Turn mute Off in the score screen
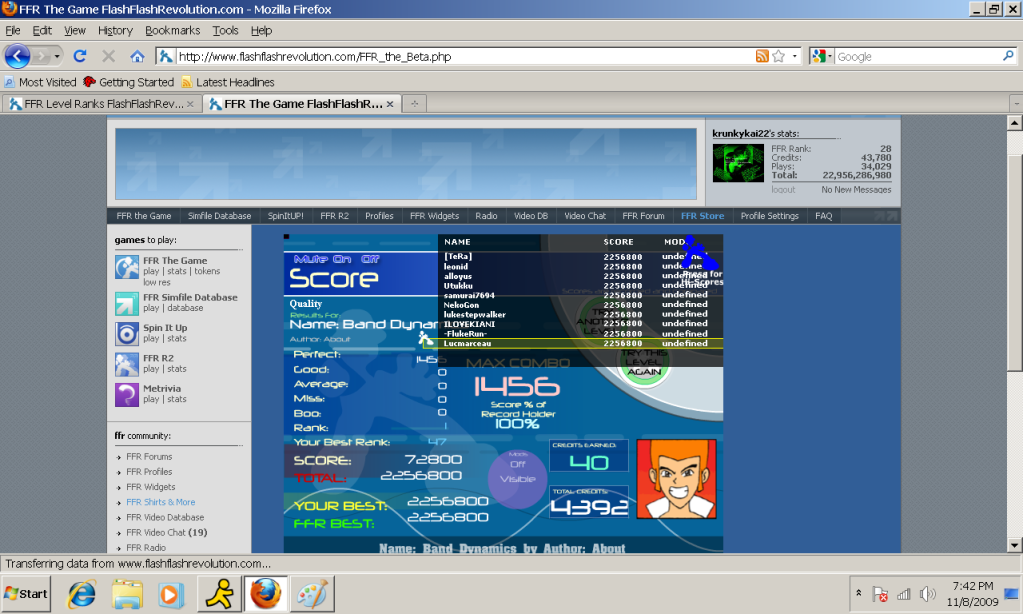The image size is (1023, 614). point(370,258)
